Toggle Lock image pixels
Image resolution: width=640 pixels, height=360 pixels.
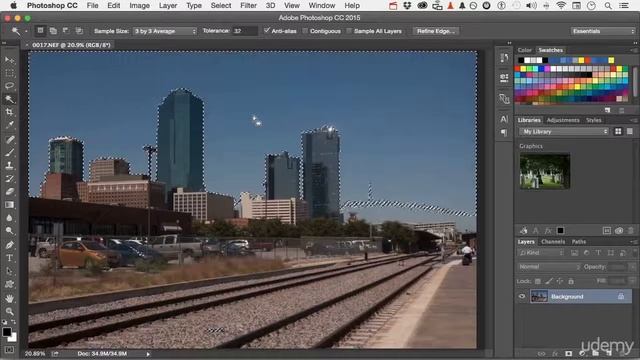coord(549,281)
